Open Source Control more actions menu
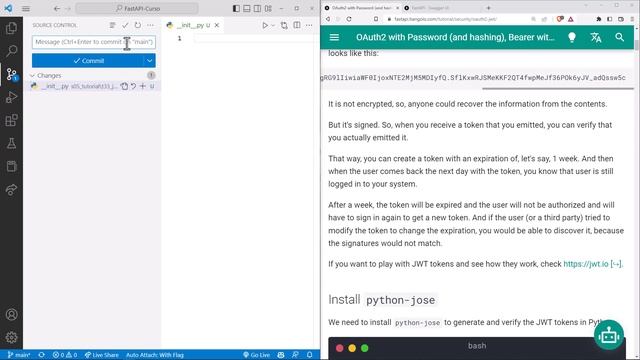This screenshot has height=360, width=640. coord(151,25)
